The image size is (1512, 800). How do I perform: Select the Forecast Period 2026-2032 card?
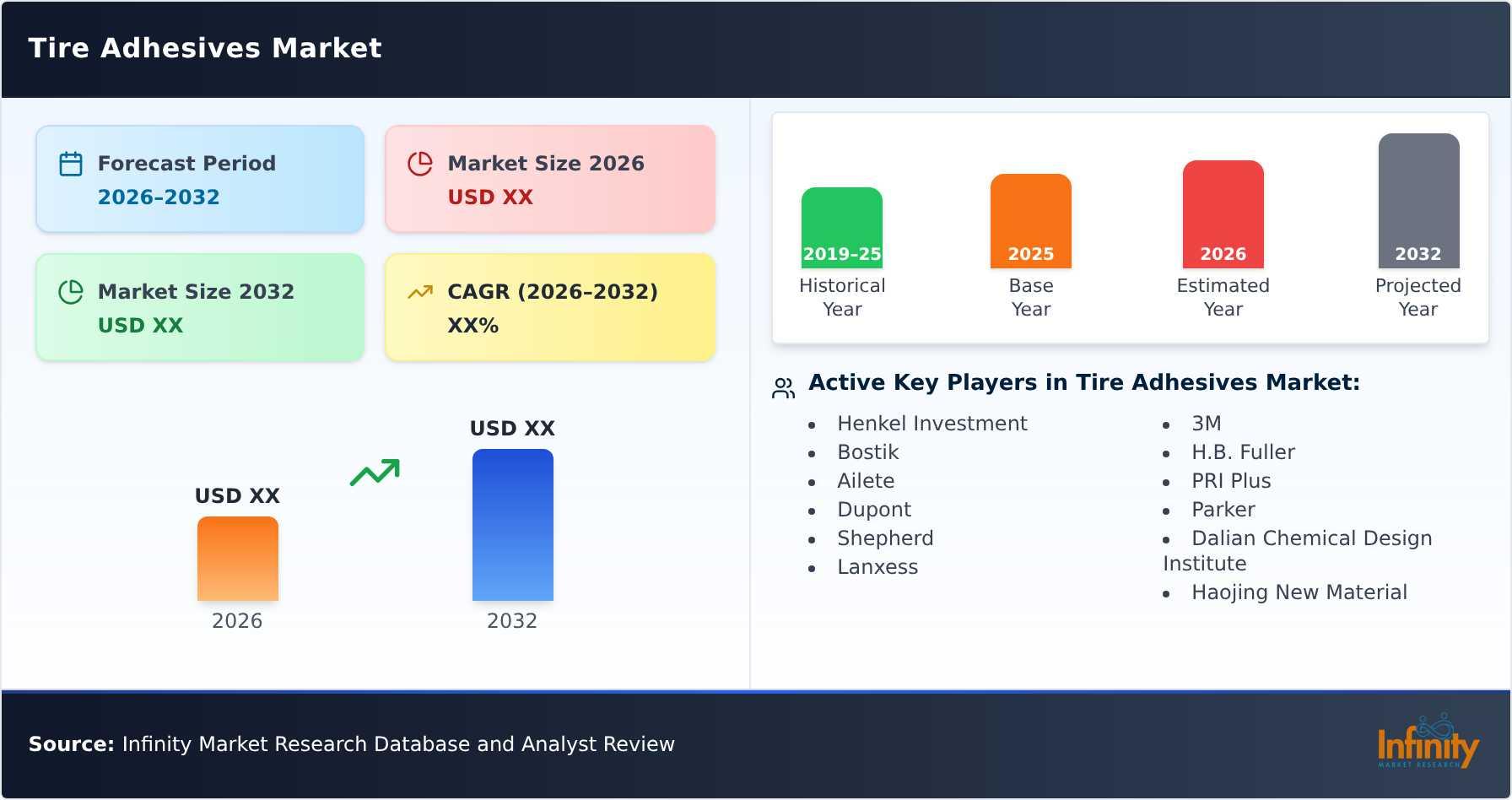pos(200,179)
